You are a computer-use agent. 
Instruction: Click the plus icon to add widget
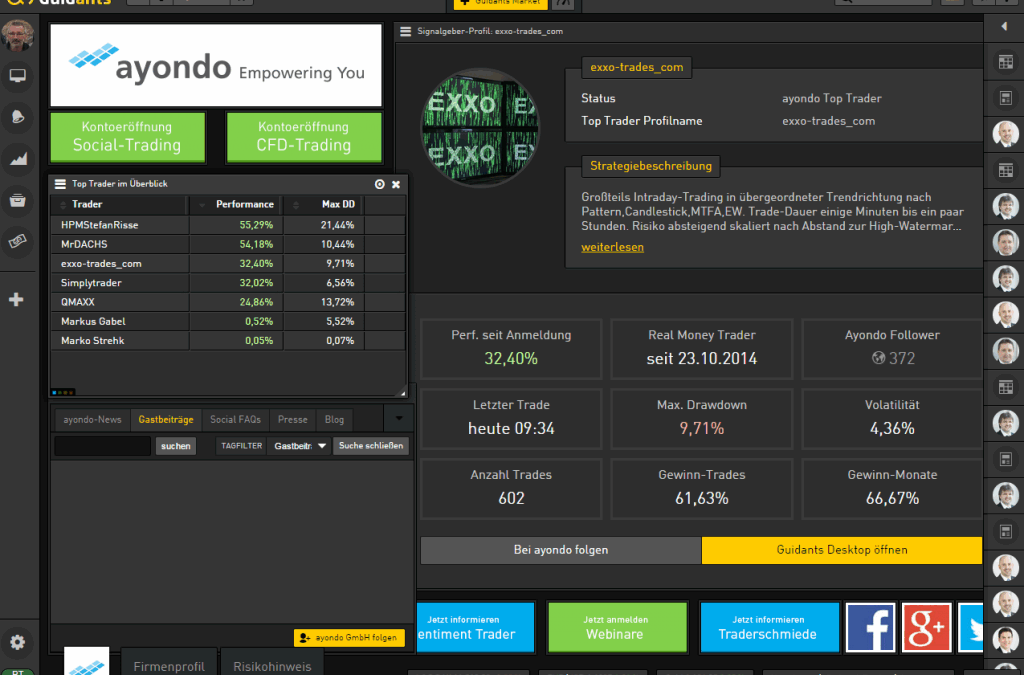(16, 299)
